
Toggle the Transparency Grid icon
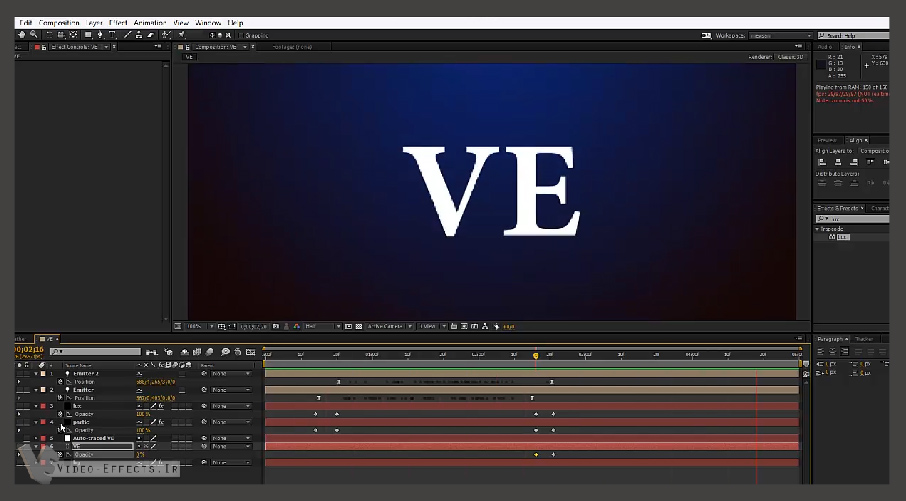tap(359, 326)
